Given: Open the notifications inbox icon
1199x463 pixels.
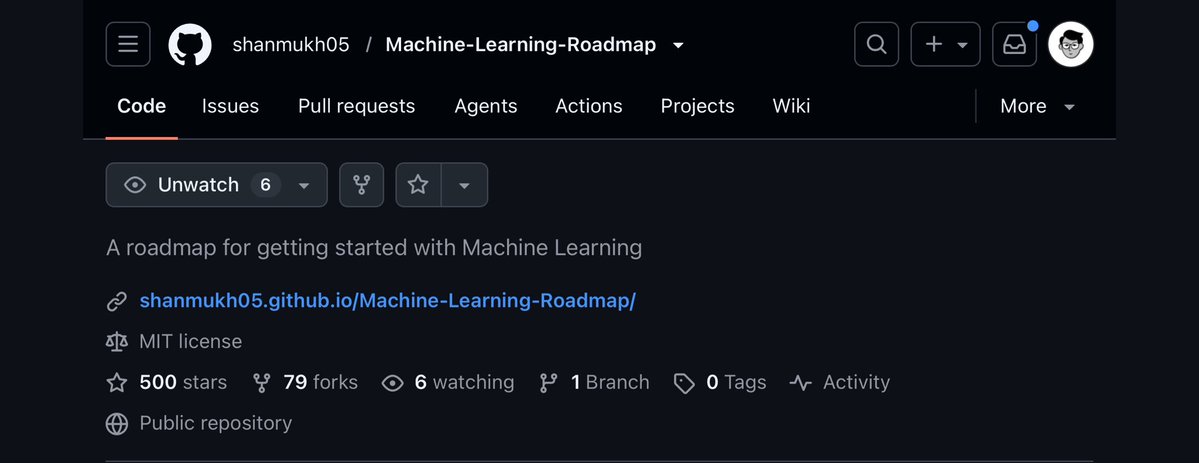Looking at the screenshot, I should 1014,44.
